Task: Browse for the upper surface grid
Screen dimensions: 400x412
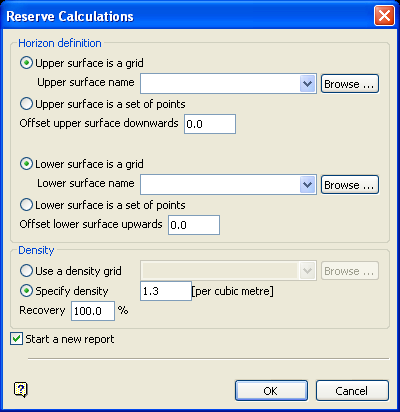Action: pyautogui.click(x=350, y=84)
